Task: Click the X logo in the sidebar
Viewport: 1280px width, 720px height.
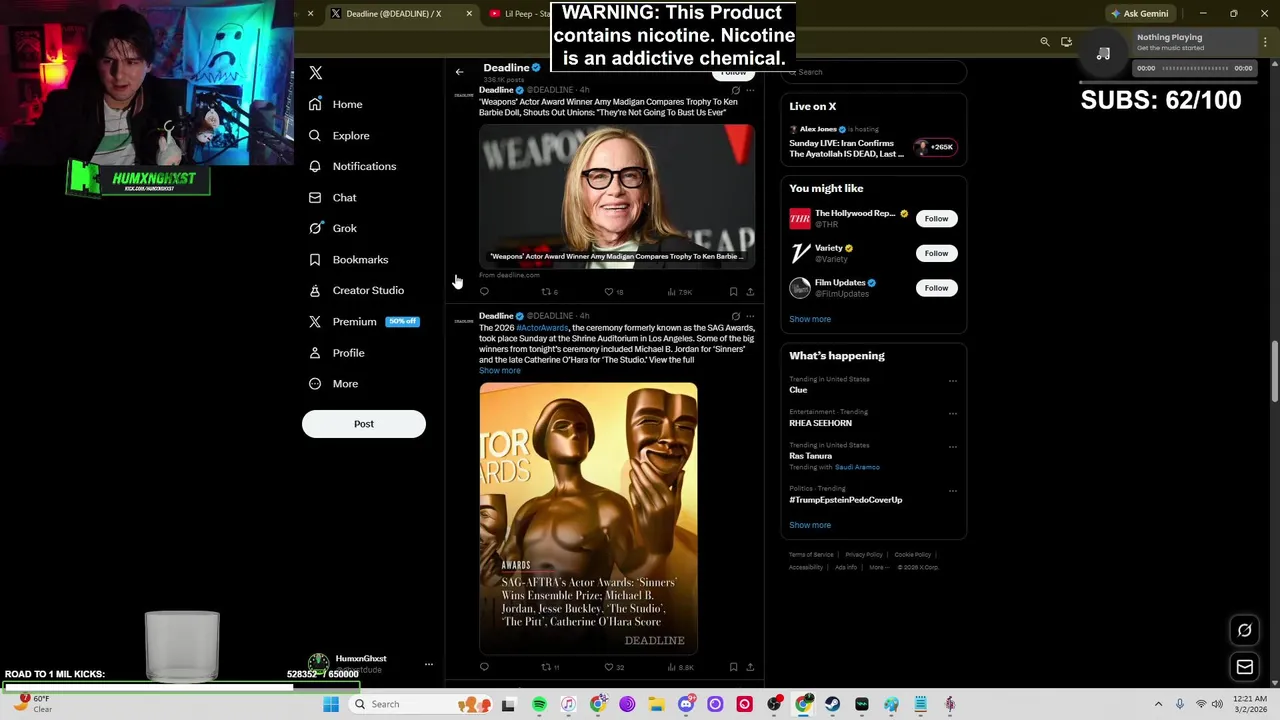Action: click(x=316, y=73)
